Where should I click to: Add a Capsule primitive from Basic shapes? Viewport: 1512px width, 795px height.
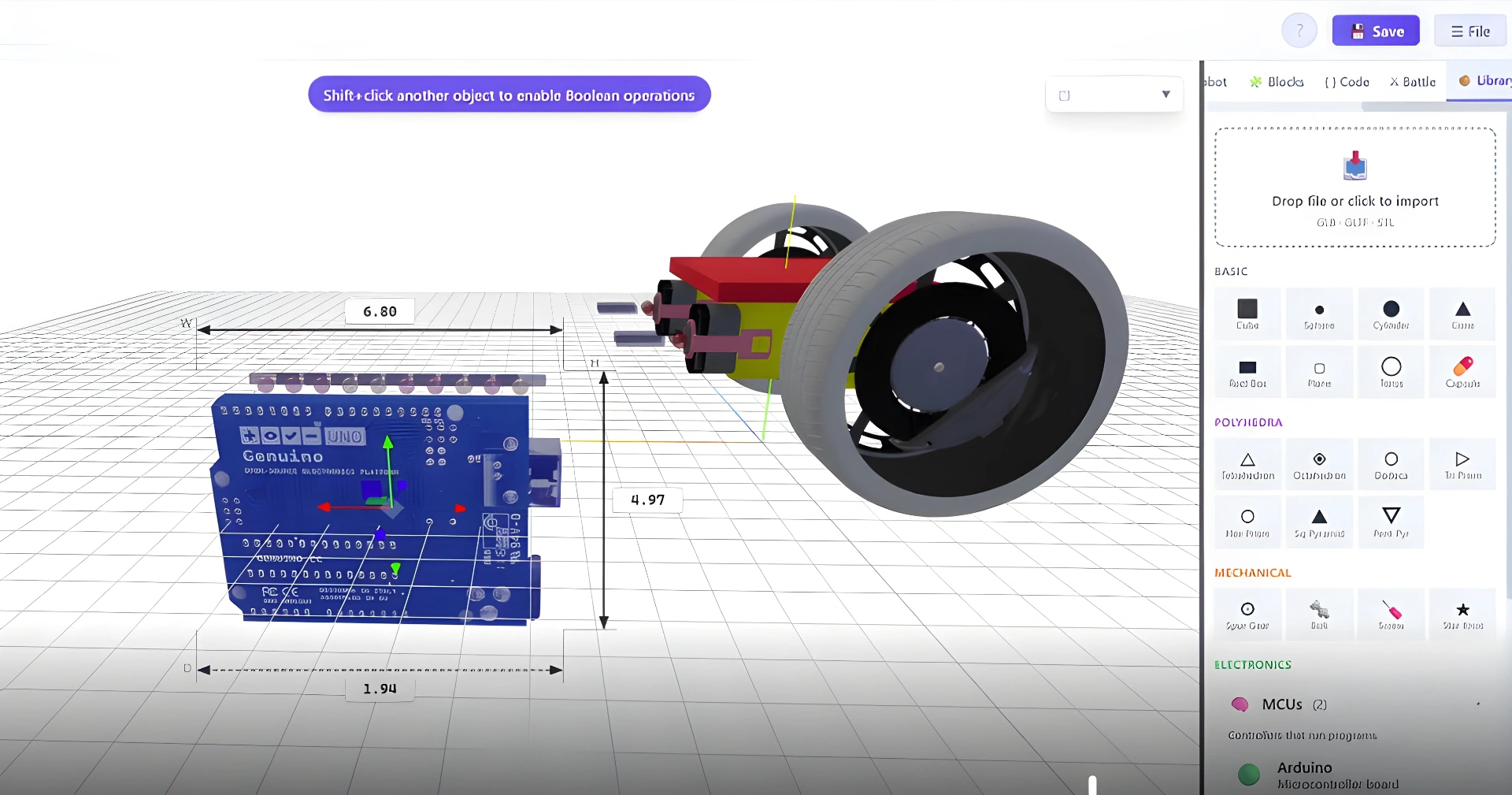click(1462, 372)
